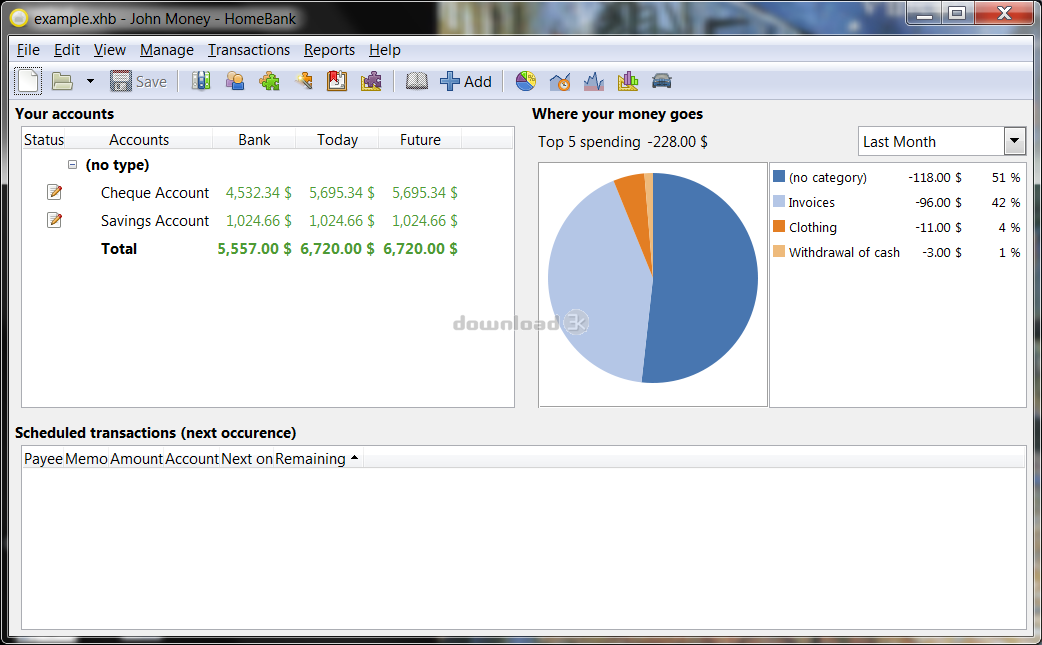
Task: Open the Transactions menu
Action: point(249,50)
